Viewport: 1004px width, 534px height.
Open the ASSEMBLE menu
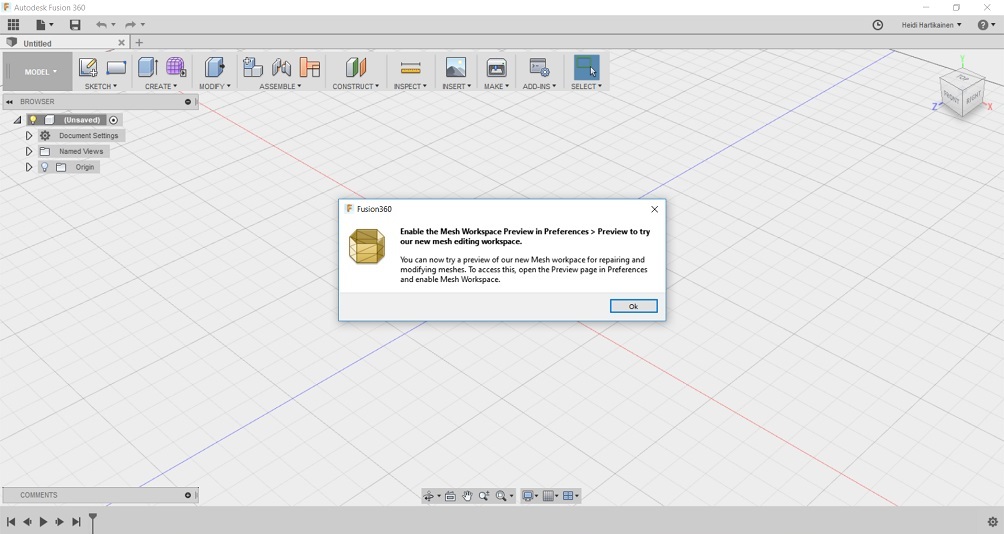click(x=280, y=86)
